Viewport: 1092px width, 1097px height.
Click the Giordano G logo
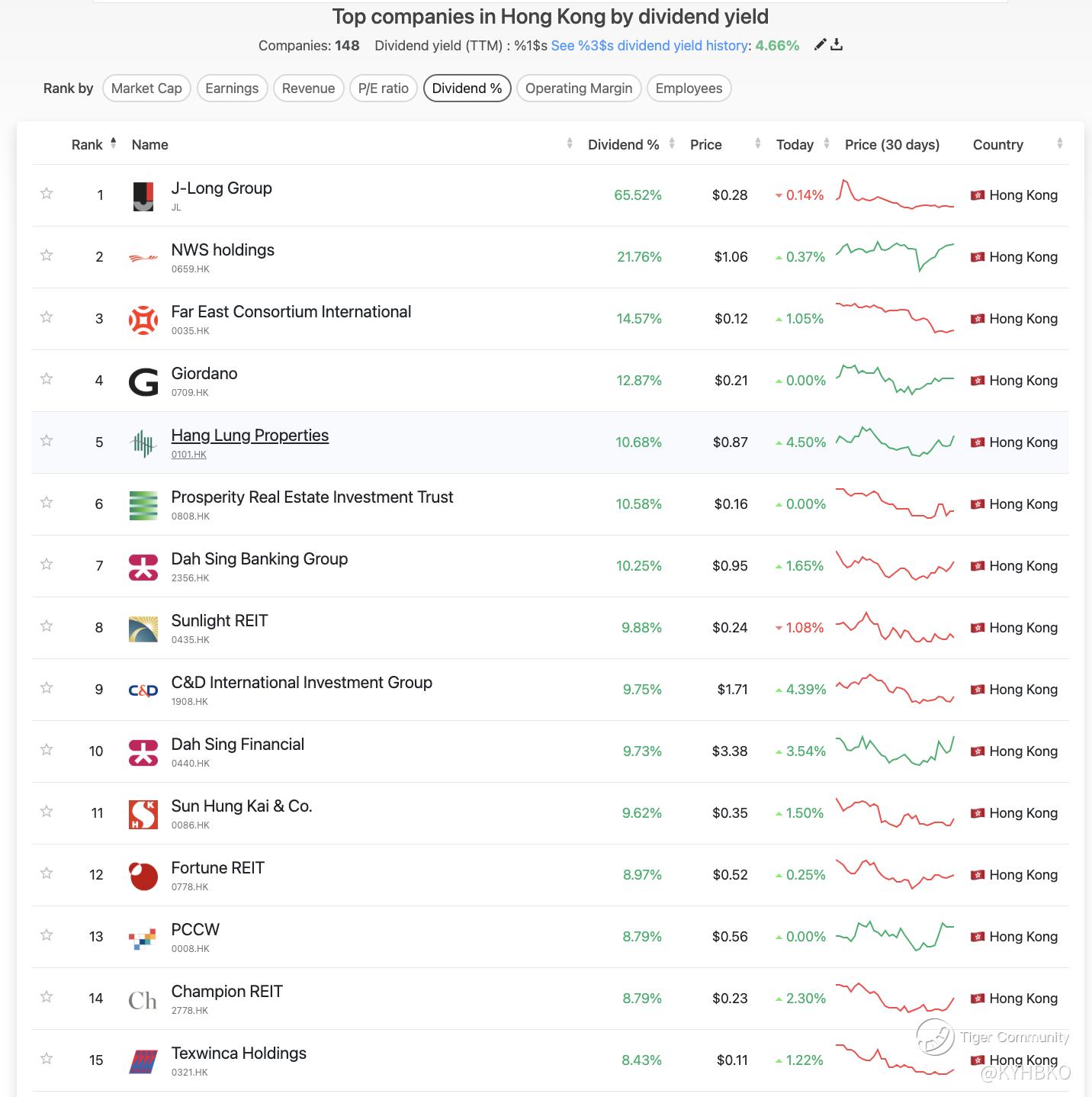(x=143, y=381)
